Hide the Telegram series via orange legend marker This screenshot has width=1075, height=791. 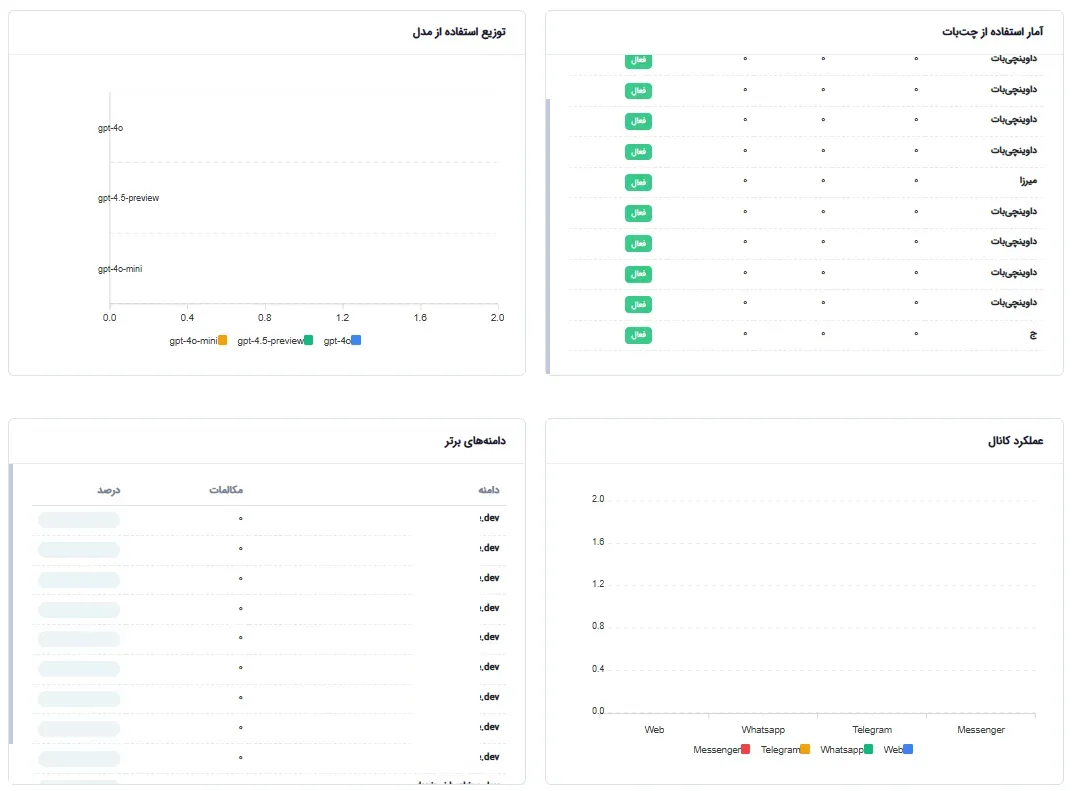pos(805,749)
